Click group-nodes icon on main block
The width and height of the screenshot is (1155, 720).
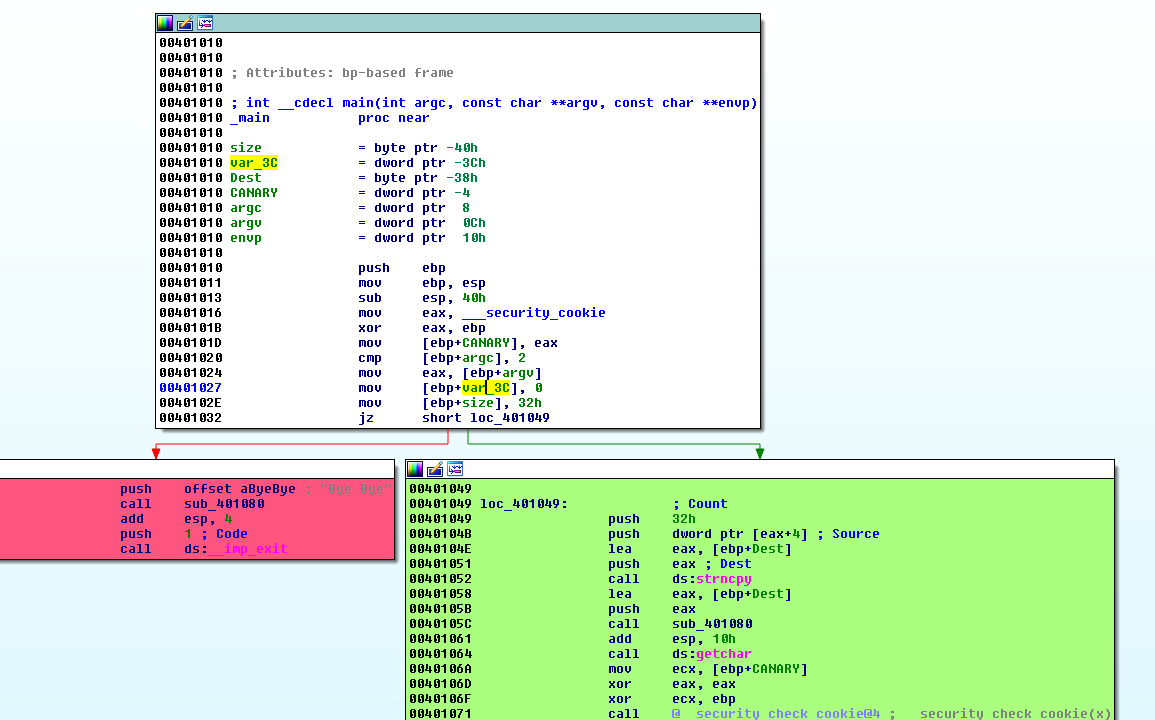(x=205, y=23)
